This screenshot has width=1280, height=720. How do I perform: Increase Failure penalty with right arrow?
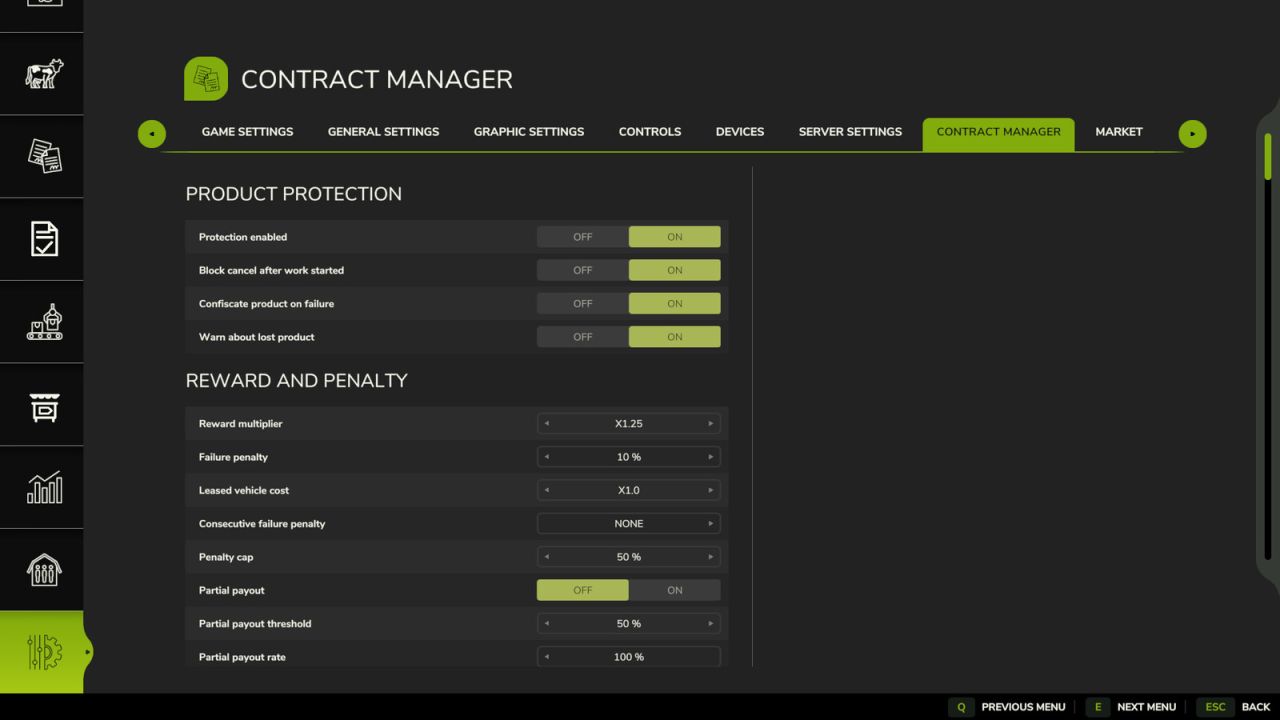711,457
